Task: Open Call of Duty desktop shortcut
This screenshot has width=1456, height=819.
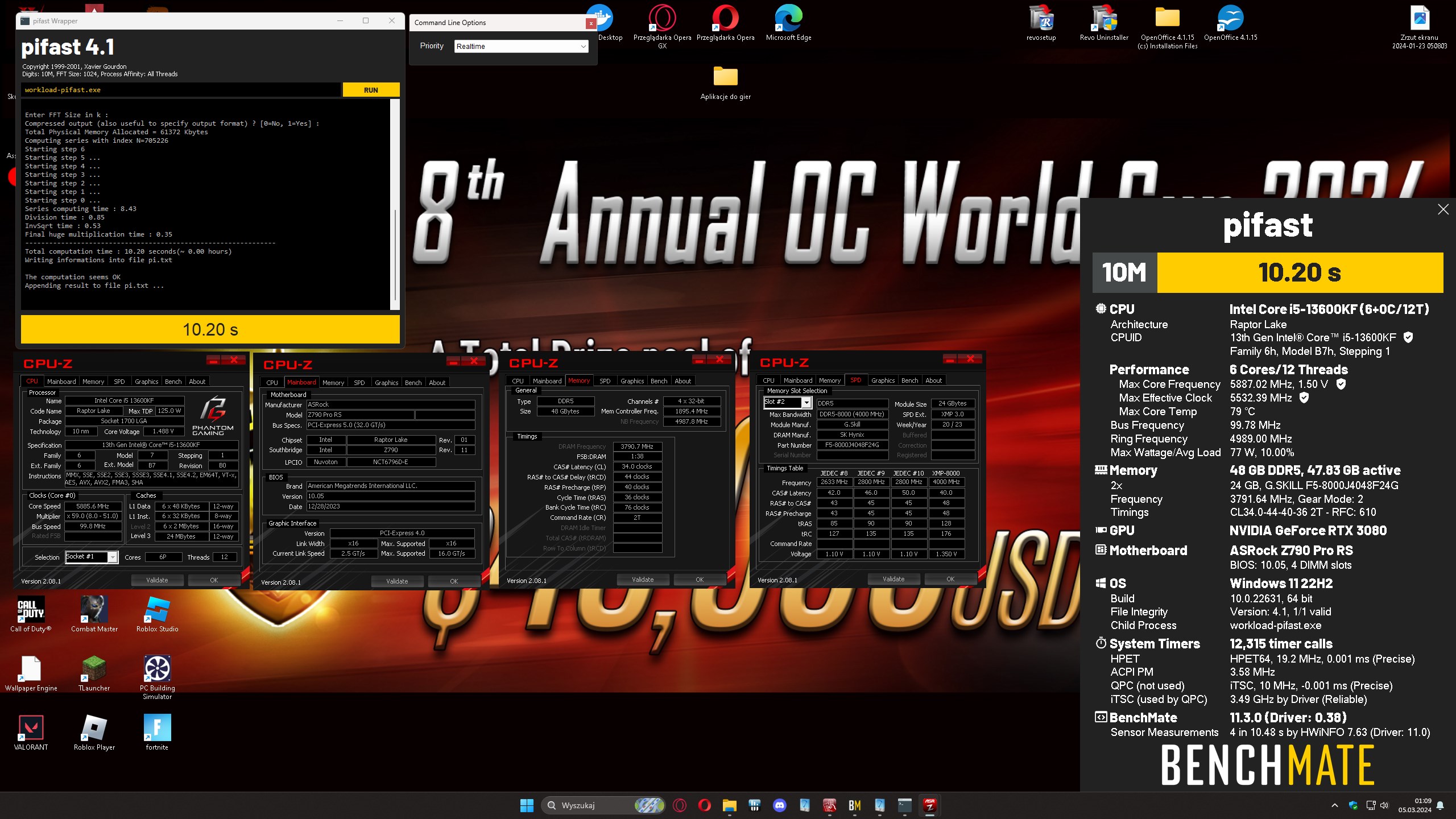Action: (31, 613)
